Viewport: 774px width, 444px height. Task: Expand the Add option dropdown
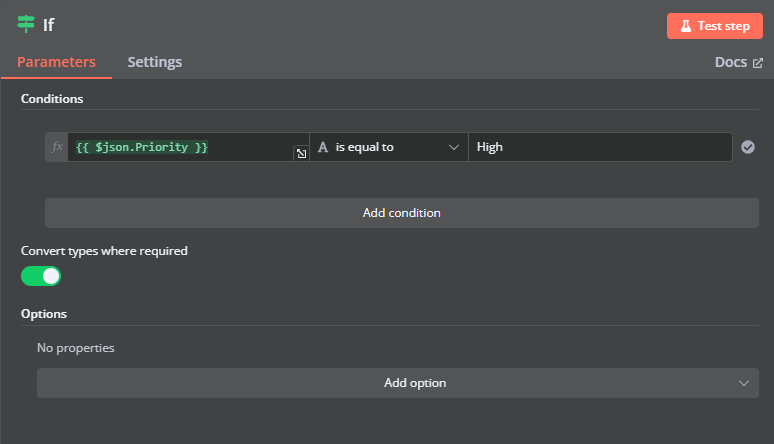[398, 383]
